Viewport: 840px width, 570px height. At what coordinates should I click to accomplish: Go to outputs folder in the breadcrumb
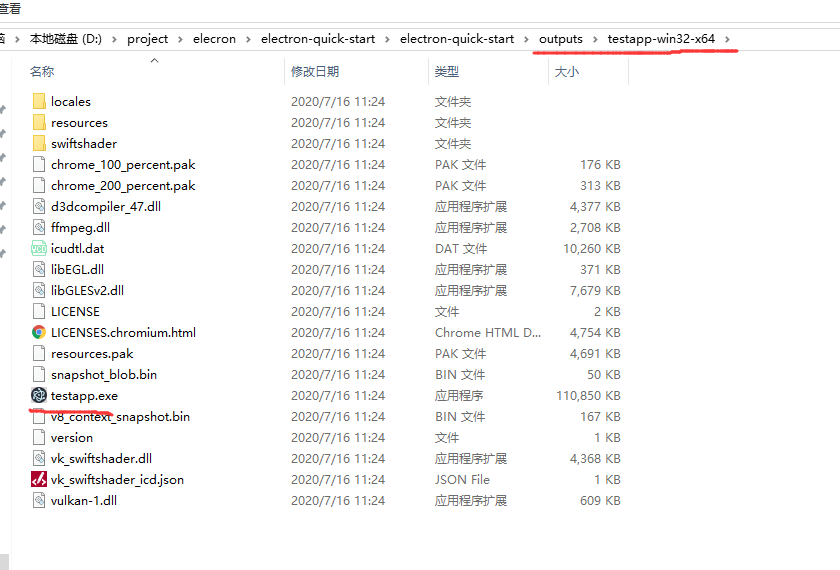(x=560, y=39)
